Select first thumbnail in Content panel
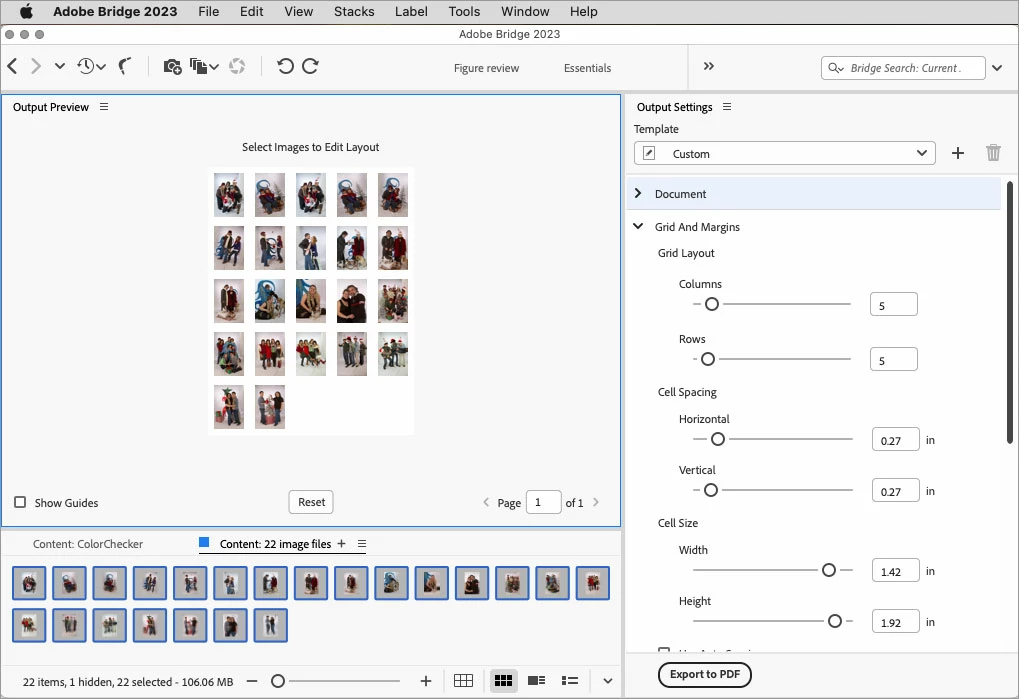The width and height of the screenshot is (1019, 699). [29, 583]
